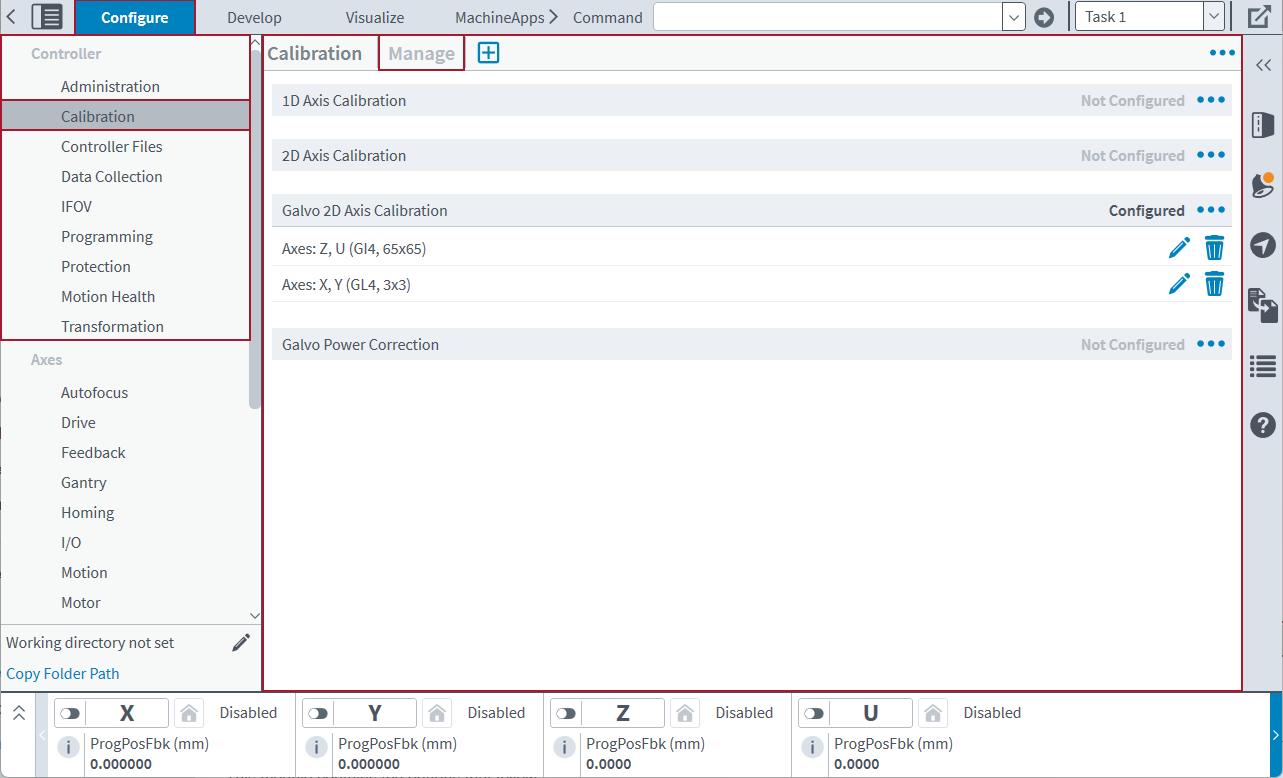Image resolution: width=1283 pixels, height=778 pixels.
Task: Open the Task 1 dropdown
Action: 1213,17
